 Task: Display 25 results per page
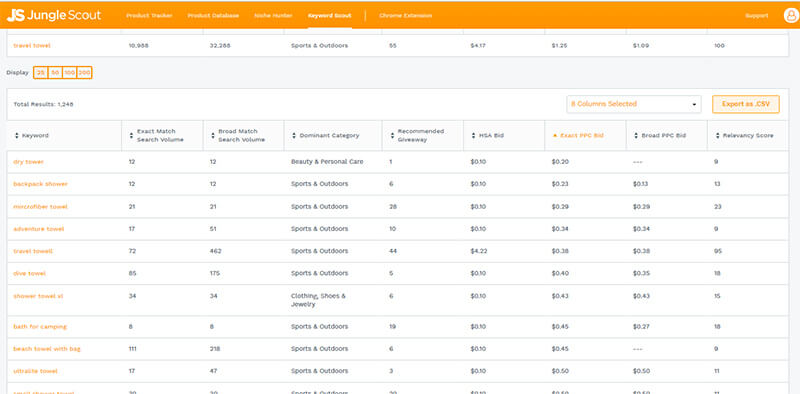[41, 73]
